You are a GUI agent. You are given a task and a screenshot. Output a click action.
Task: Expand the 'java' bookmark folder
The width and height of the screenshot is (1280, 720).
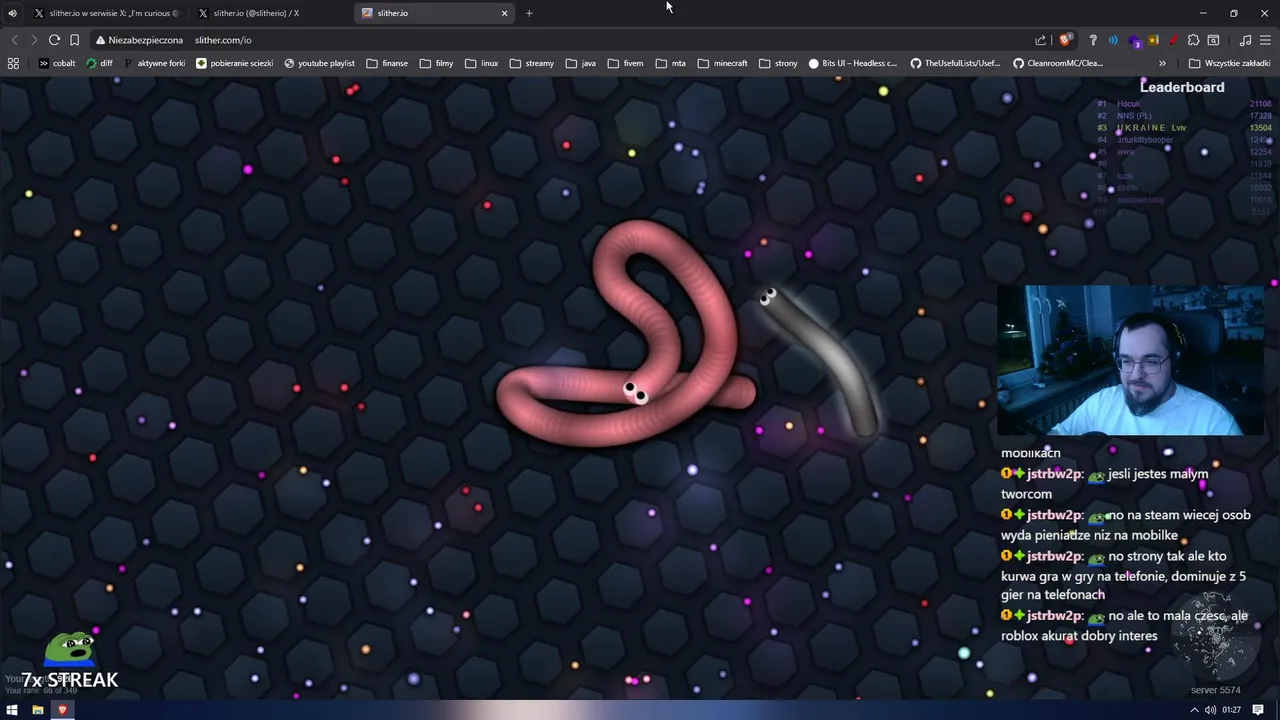pos(580,63)
